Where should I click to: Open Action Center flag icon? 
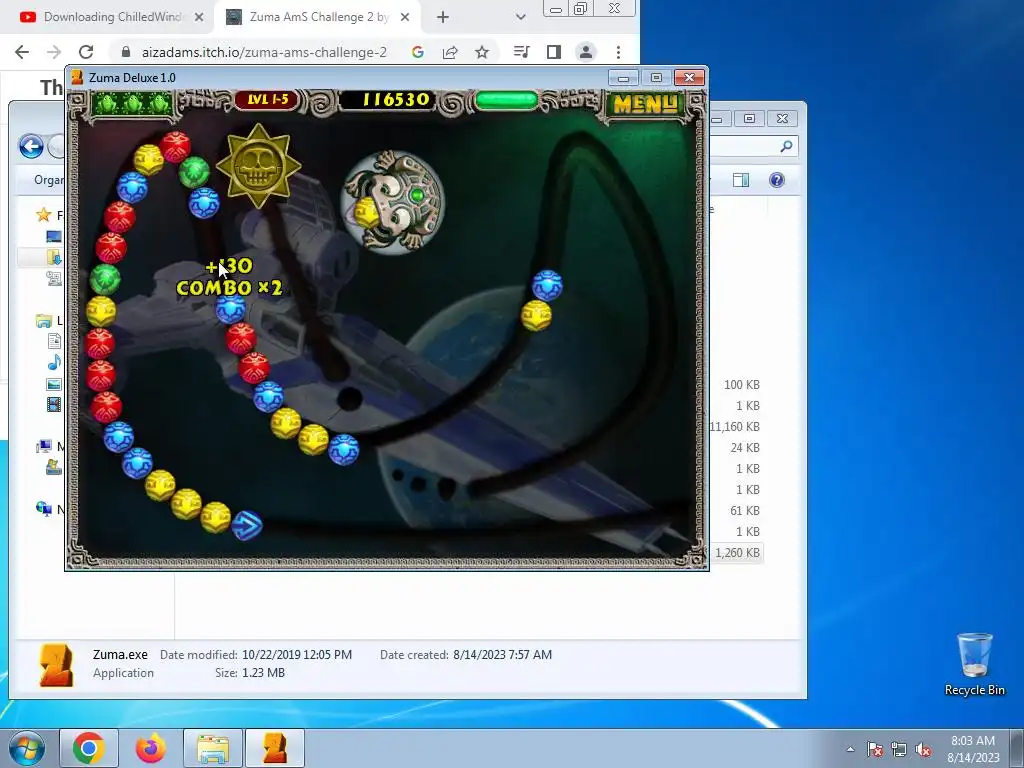[874, 749]
